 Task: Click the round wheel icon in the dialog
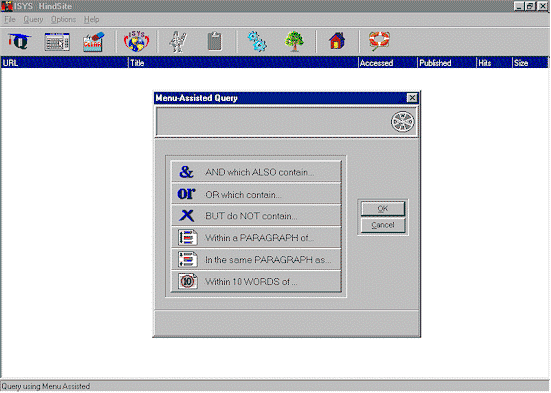[403, 122]
